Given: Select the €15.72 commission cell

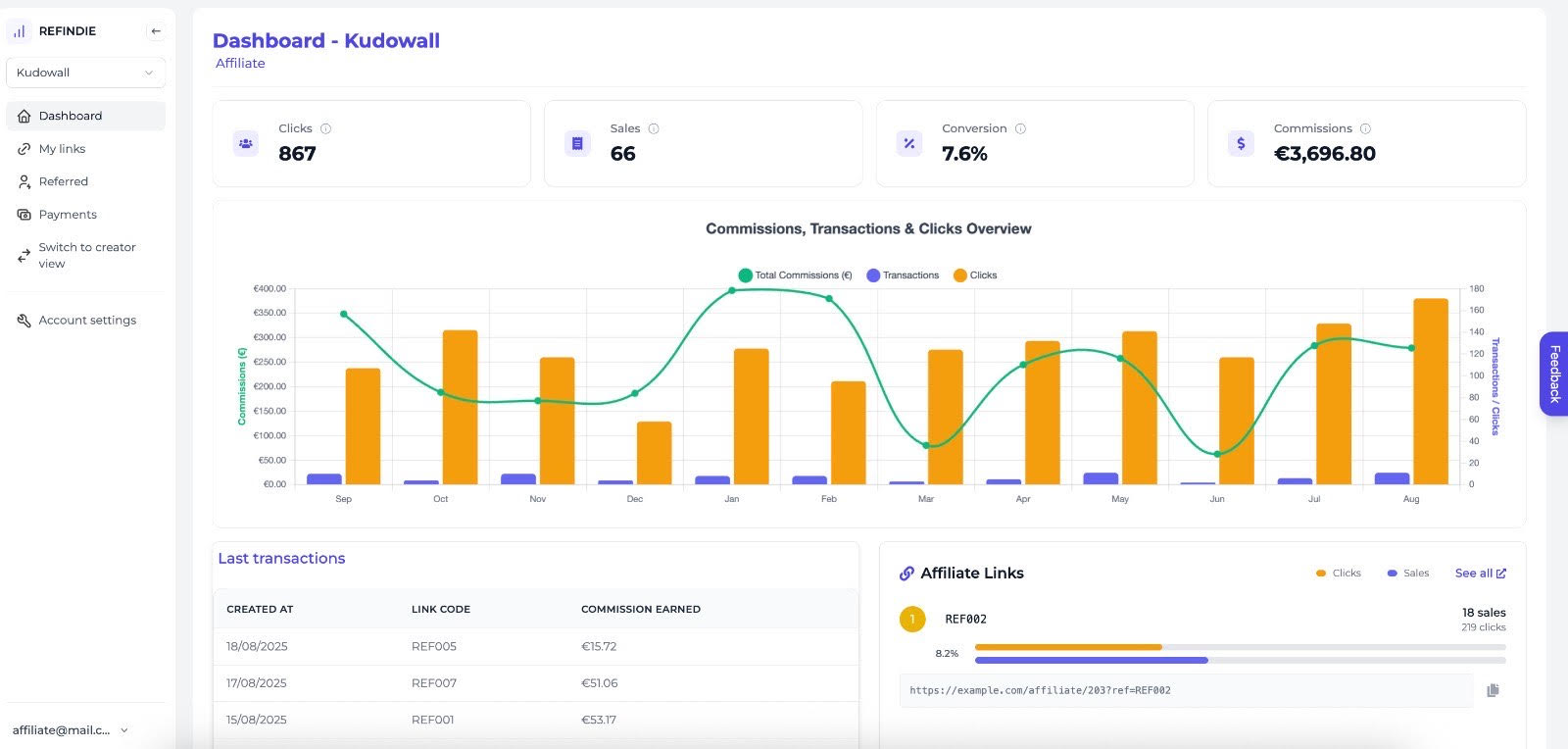Looking at the screenshot, I should (x=599, y=647).
